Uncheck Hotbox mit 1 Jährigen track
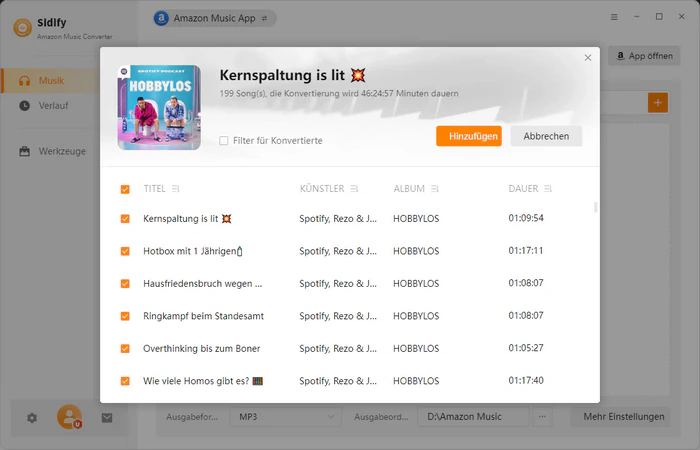Screen dimensions: 700x450 click(x=125, y=251)
